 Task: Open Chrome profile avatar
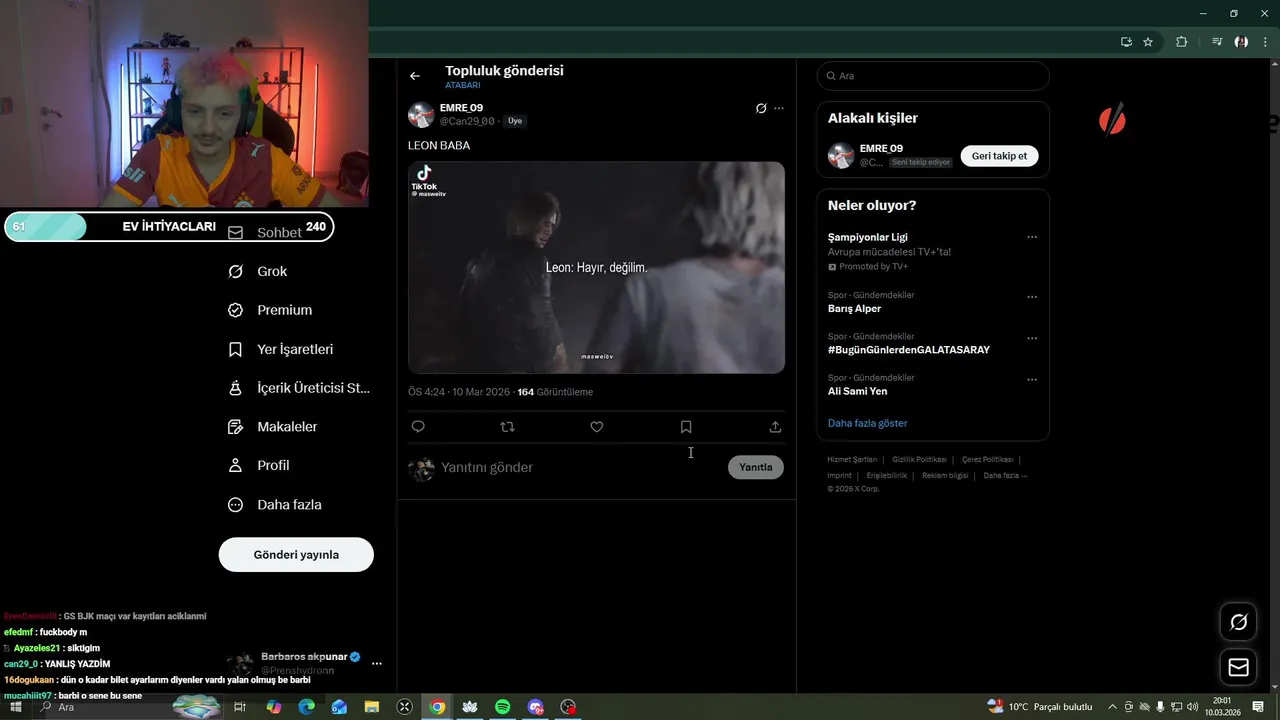[1241, 42]
